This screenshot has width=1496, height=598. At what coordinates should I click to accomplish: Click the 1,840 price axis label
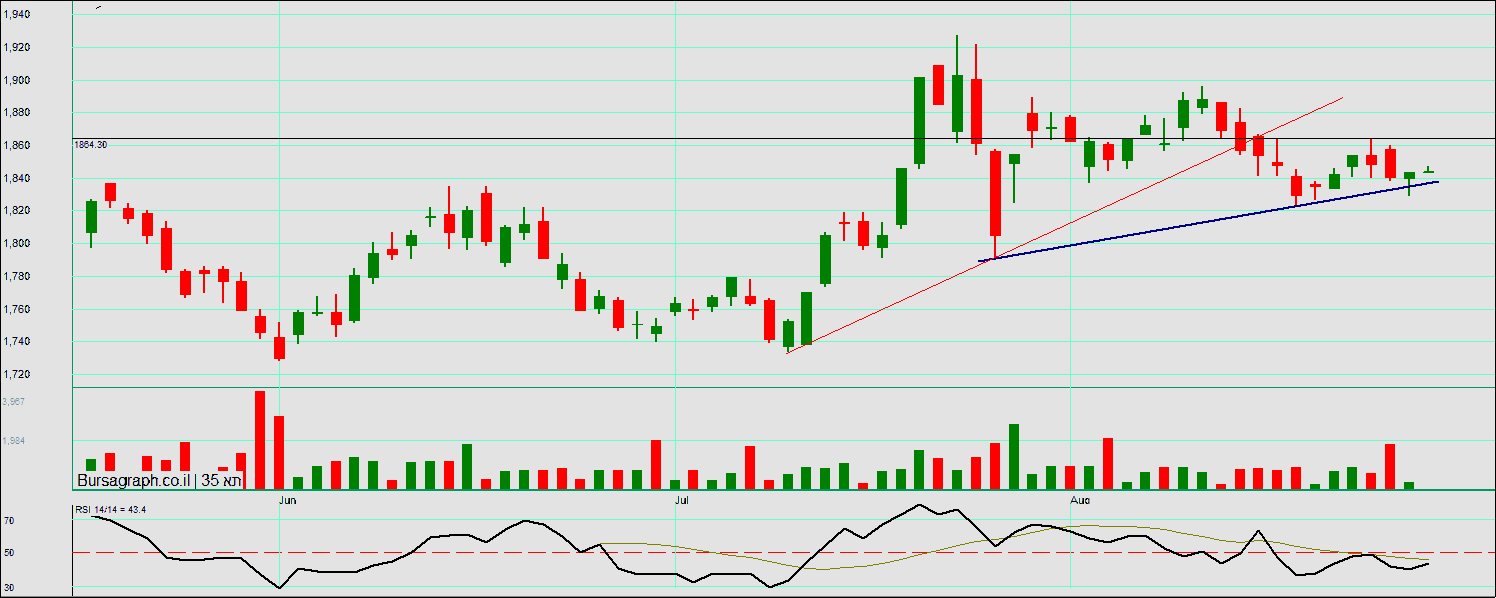(15, 179)
